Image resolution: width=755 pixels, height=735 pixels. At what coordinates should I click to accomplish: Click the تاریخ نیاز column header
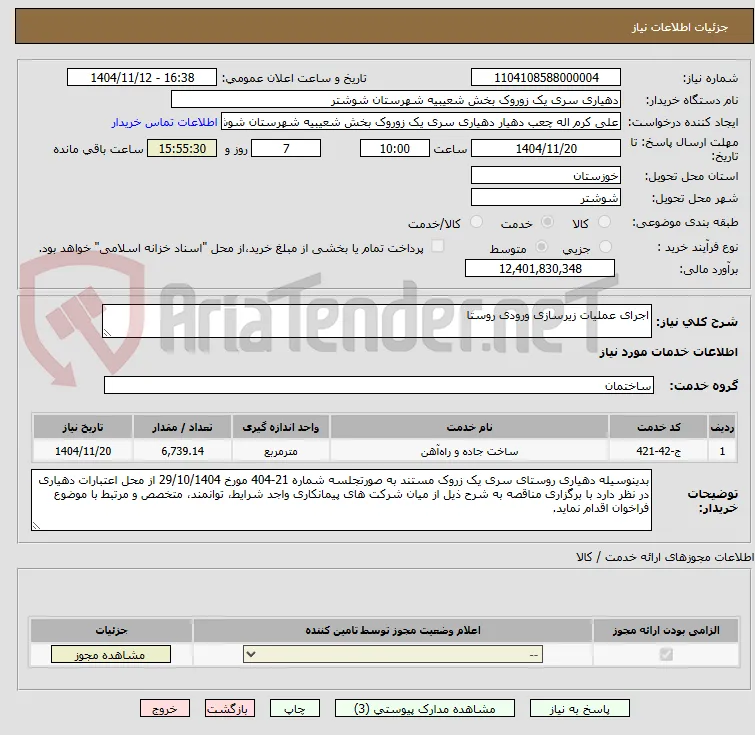coord(83,427)
